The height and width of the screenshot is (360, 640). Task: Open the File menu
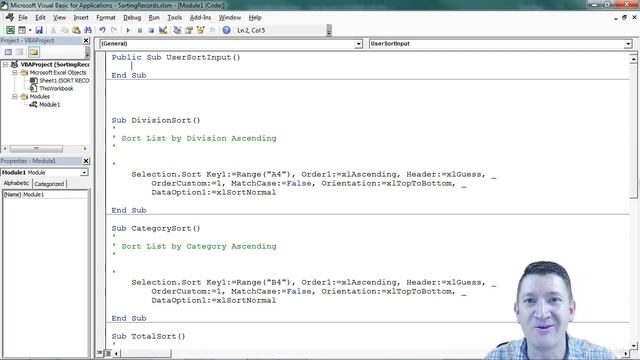[x=23, y=18]
